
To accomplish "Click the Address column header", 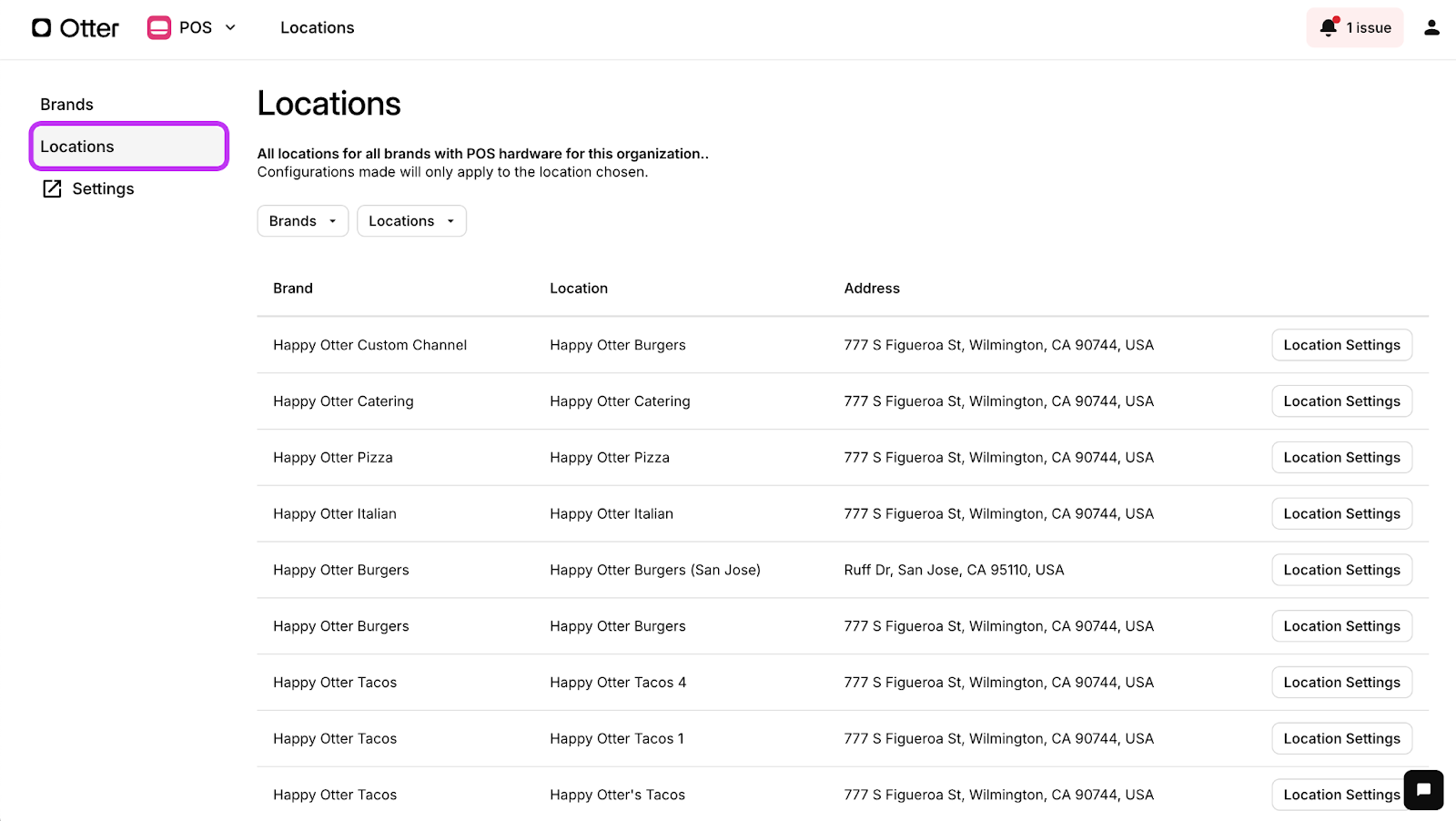I will pos(872,289).
